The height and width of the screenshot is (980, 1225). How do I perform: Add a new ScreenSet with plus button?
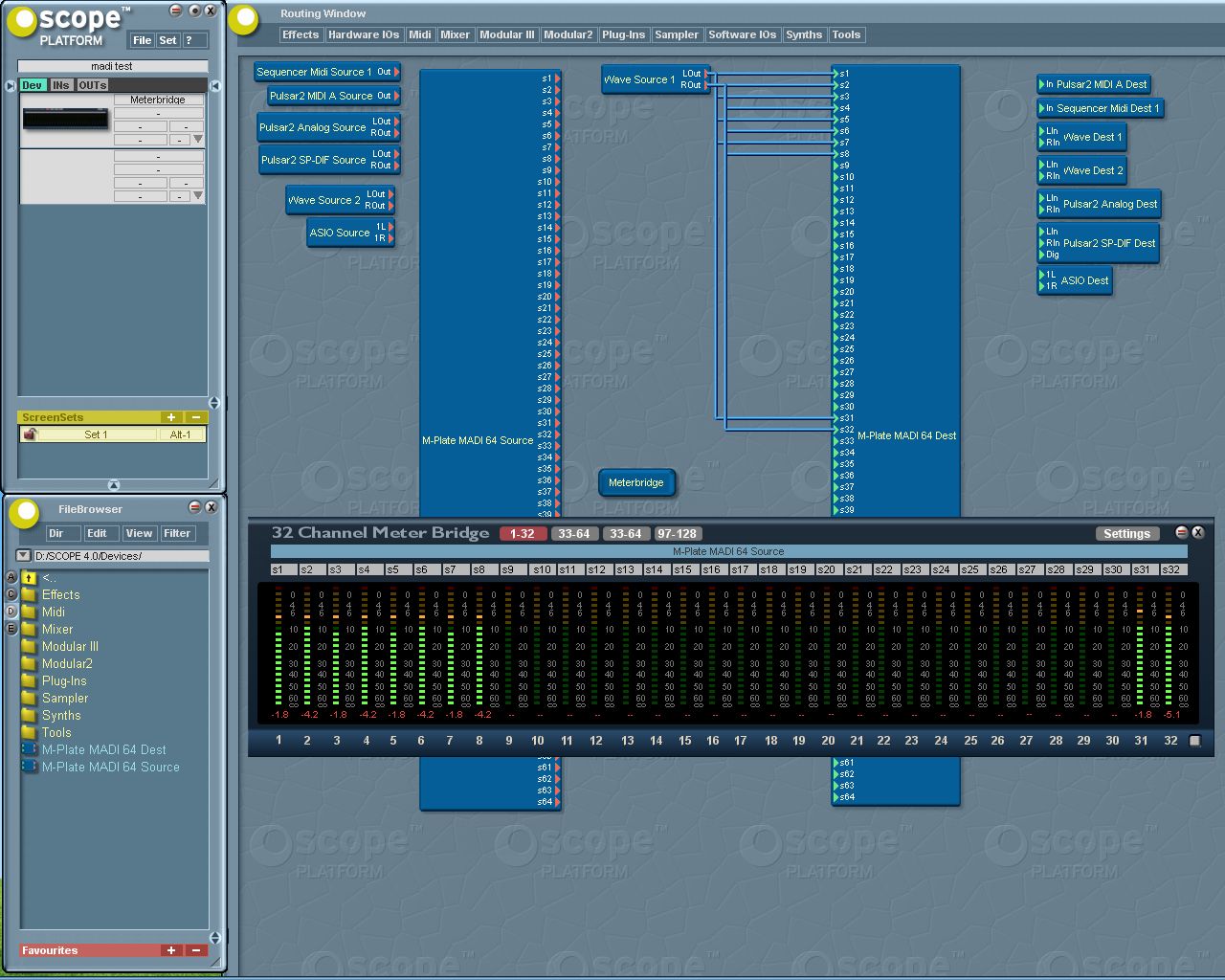pyautogui.click(x=170, y=417)
